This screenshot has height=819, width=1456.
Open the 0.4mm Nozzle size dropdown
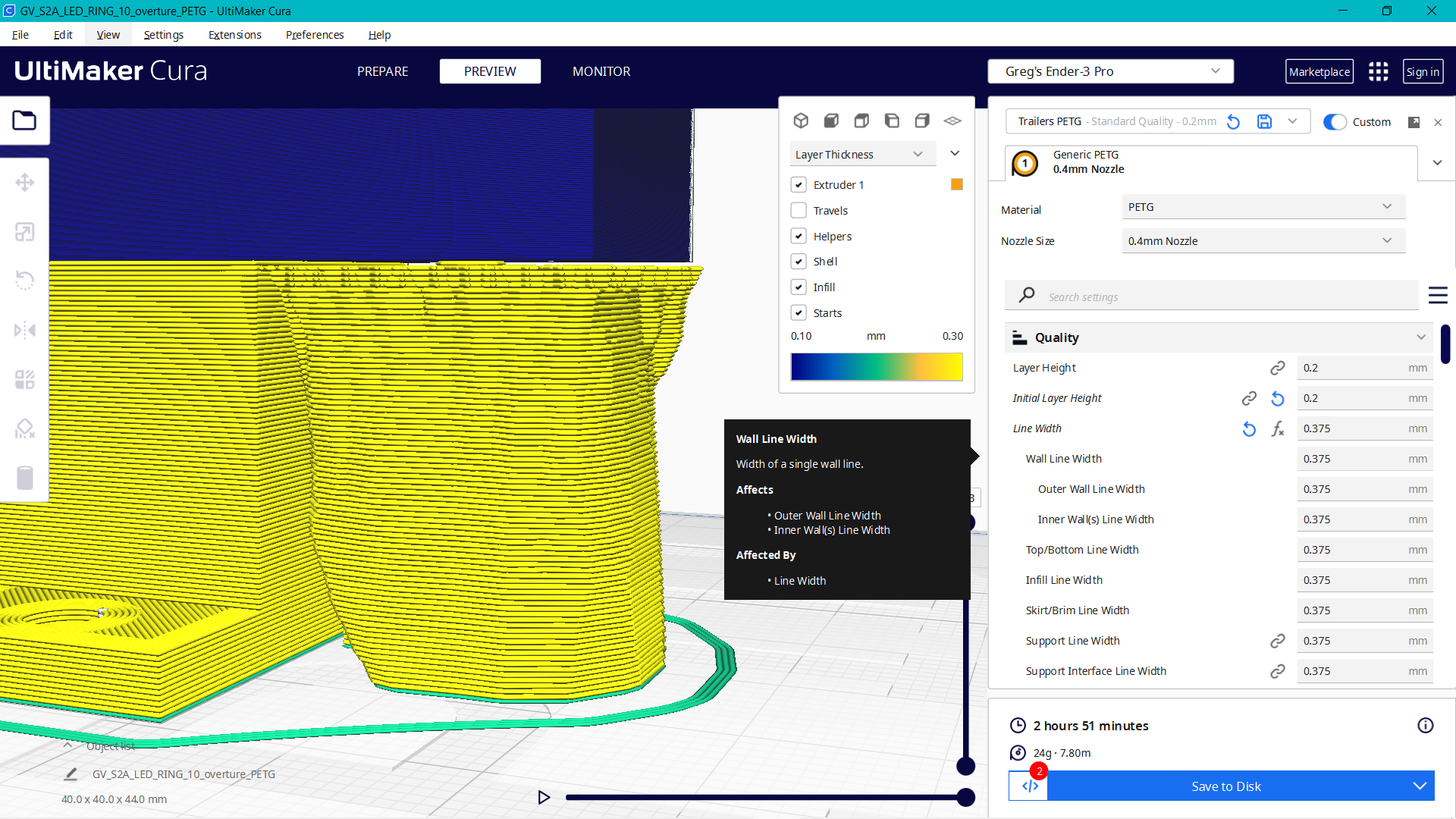(x=1263, y=241)
